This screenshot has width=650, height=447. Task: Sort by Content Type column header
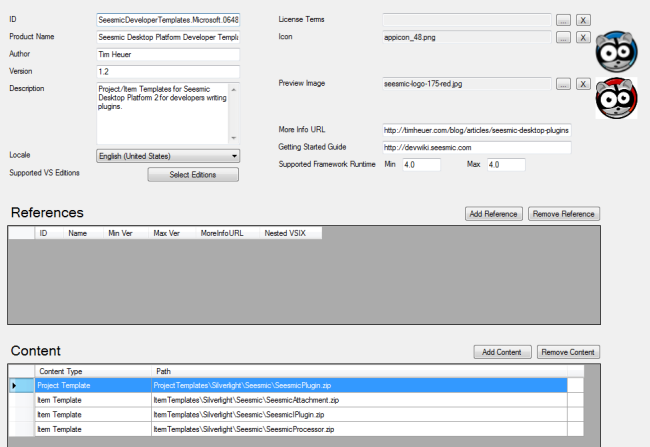[x=93, y=371]
